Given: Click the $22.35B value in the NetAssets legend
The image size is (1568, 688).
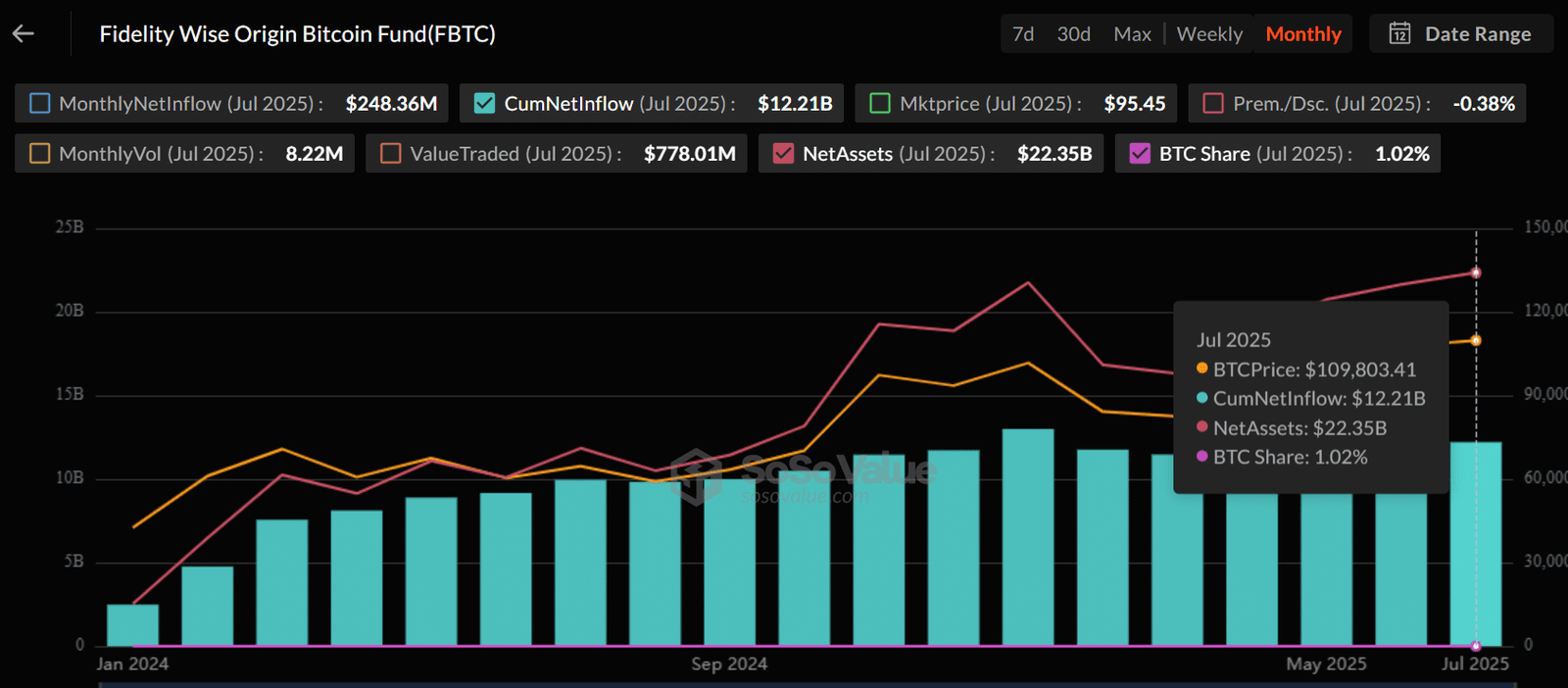Looking at the screenshot, I should coord(1054,154).
